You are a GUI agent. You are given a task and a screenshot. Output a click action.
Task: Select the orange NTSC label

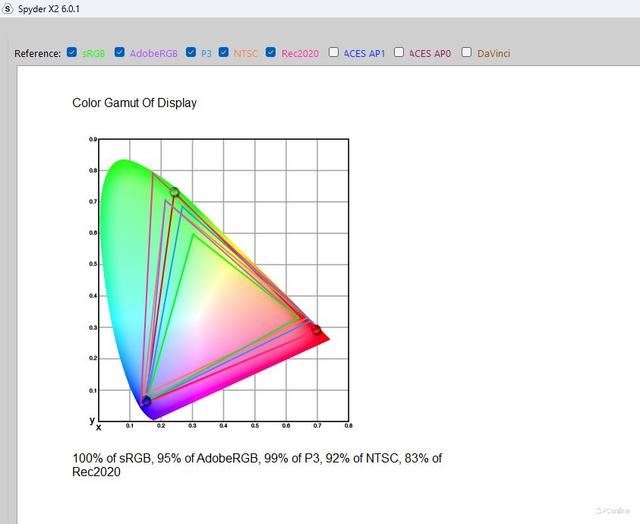click(245, 53)
